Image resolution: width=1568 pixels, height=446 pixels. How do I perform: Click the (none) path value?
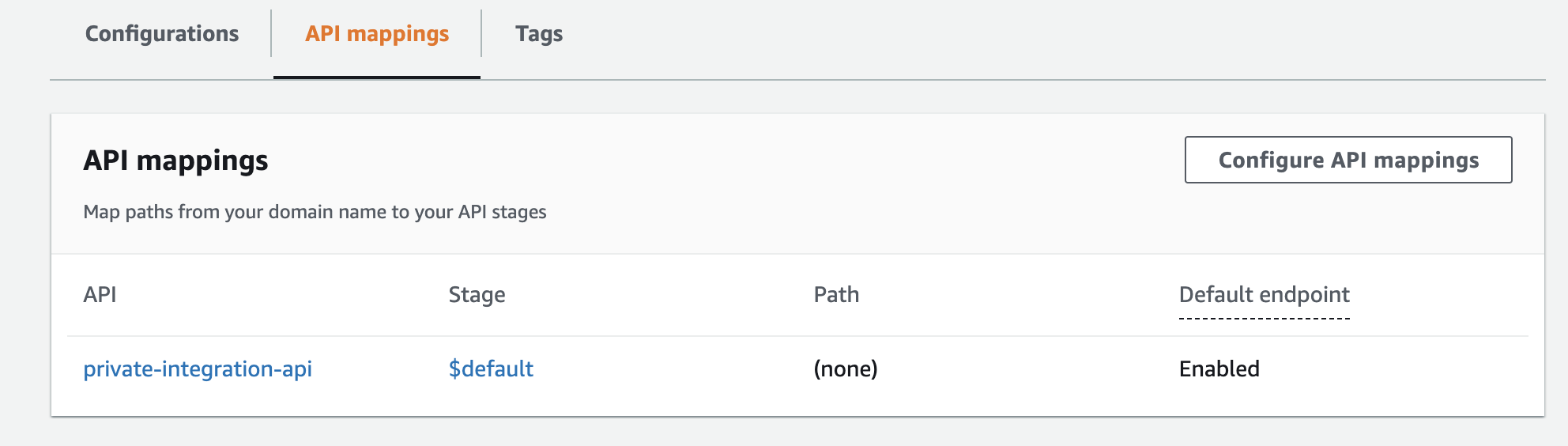point(846,369)
